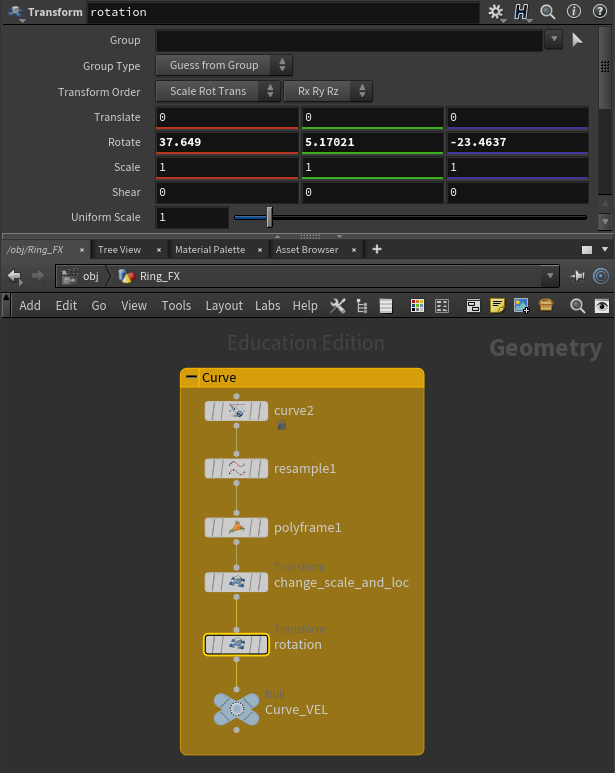
Task: Add a new pane tab
Action: [x=377, y=249]
